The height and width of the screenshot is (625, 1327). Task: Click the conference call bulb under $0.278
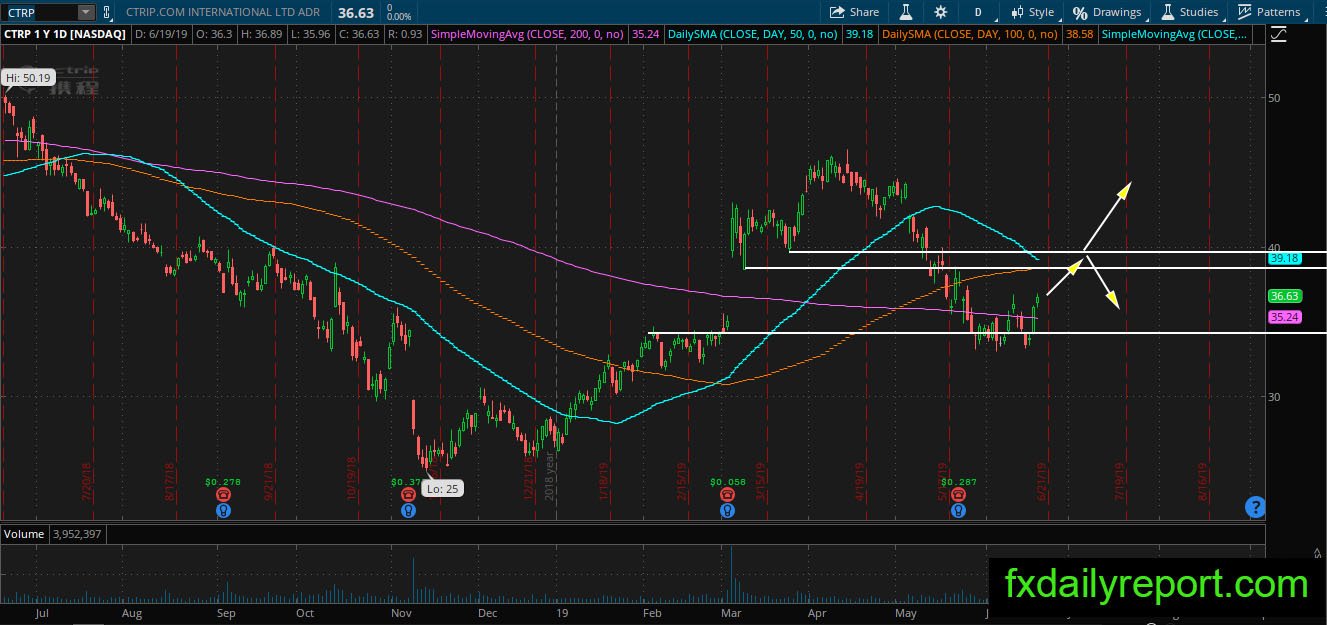[222, 510]
